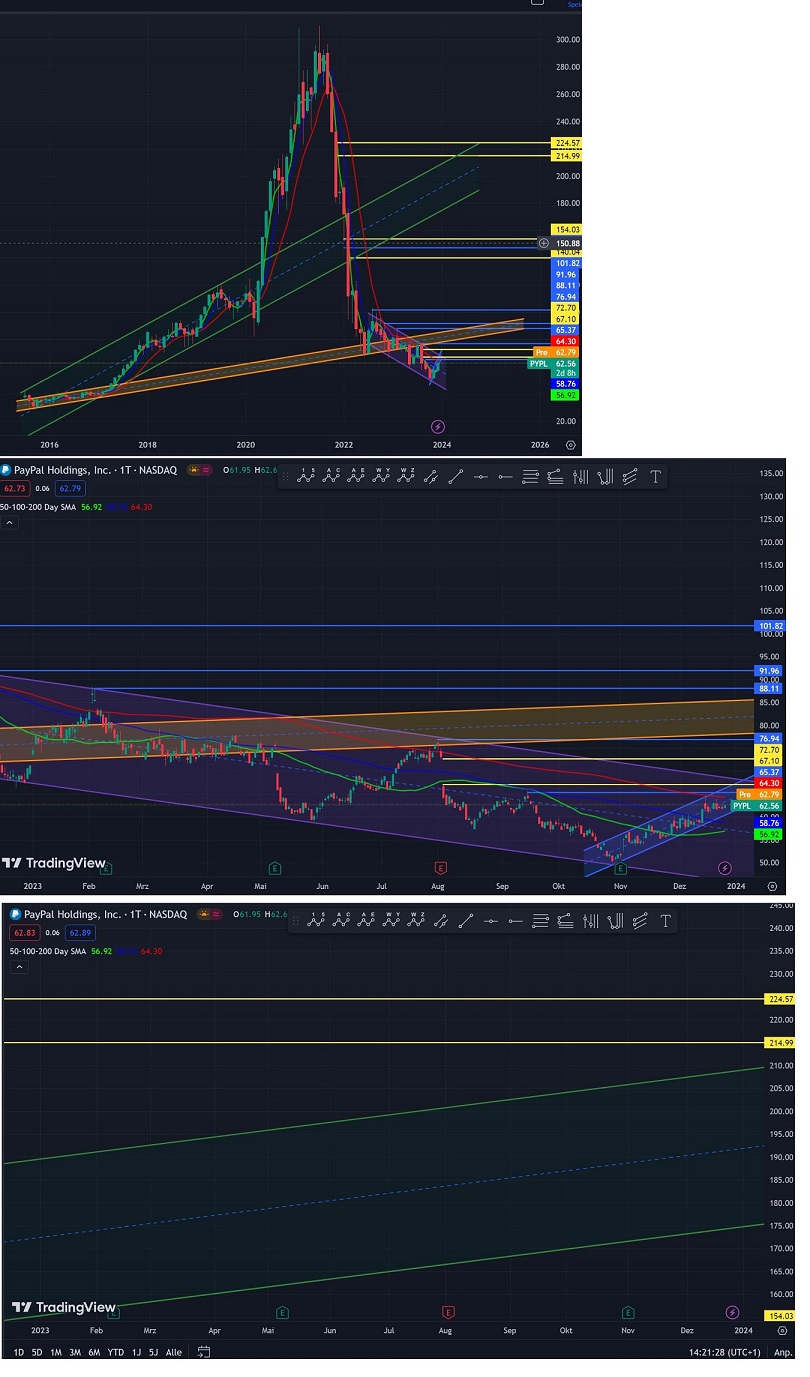Set time range to 1J
This screenshot has width=810, height=1377.
click(136, 1352)
